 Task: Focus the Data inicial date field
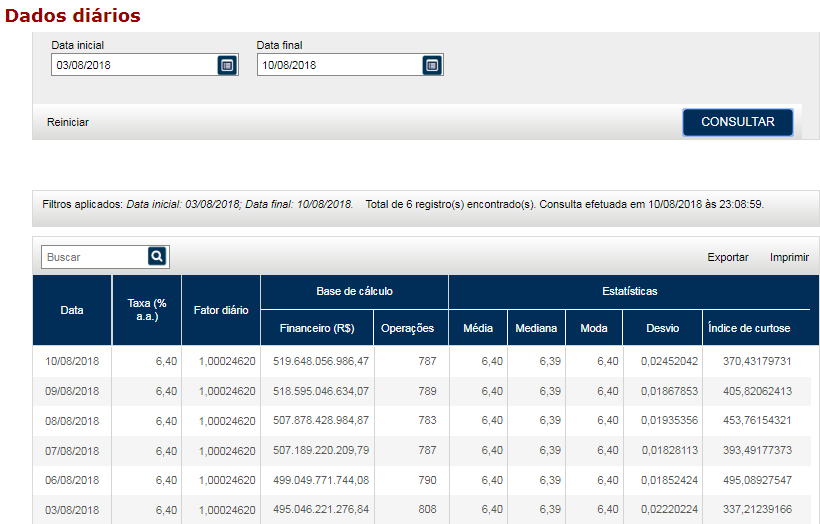pyautogui.click(x=133, y=65)
